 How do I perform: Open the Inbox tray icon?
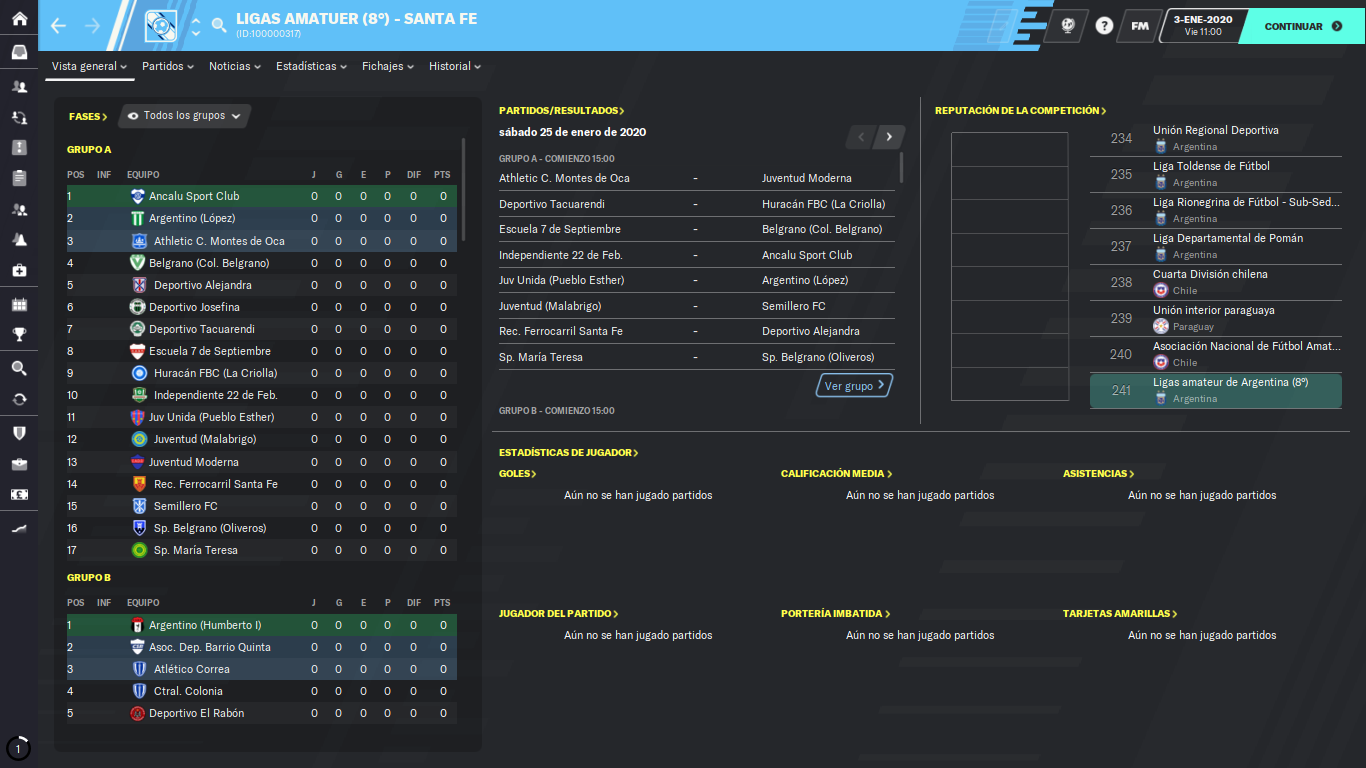pyautogui.click(x=18, y=52)
